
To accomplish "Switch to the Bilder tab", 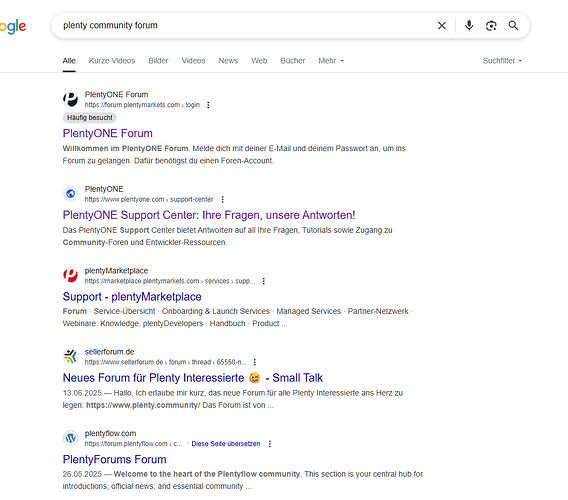I will [158, 61].
